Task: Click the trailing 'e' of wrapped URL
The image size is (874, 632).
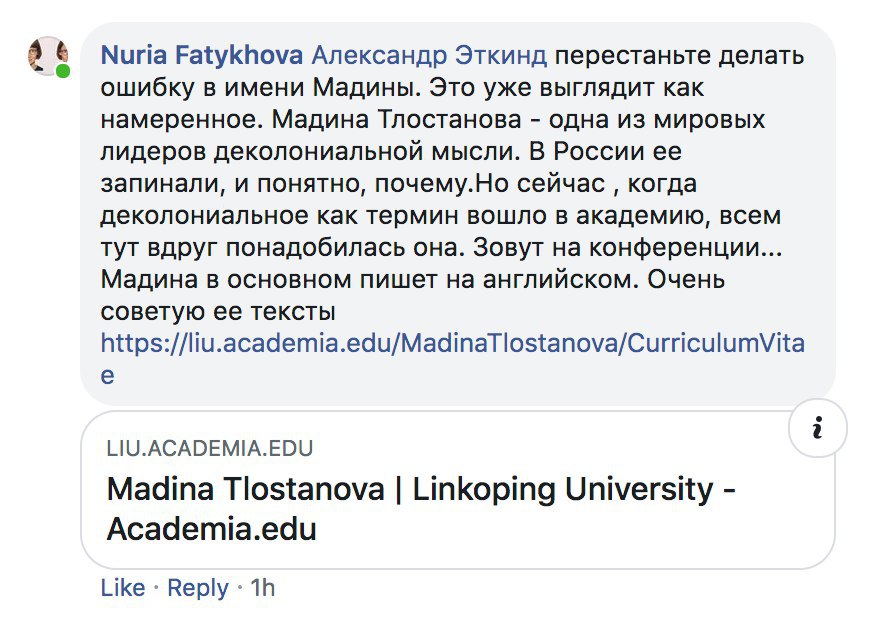Action: click(108, 375)
